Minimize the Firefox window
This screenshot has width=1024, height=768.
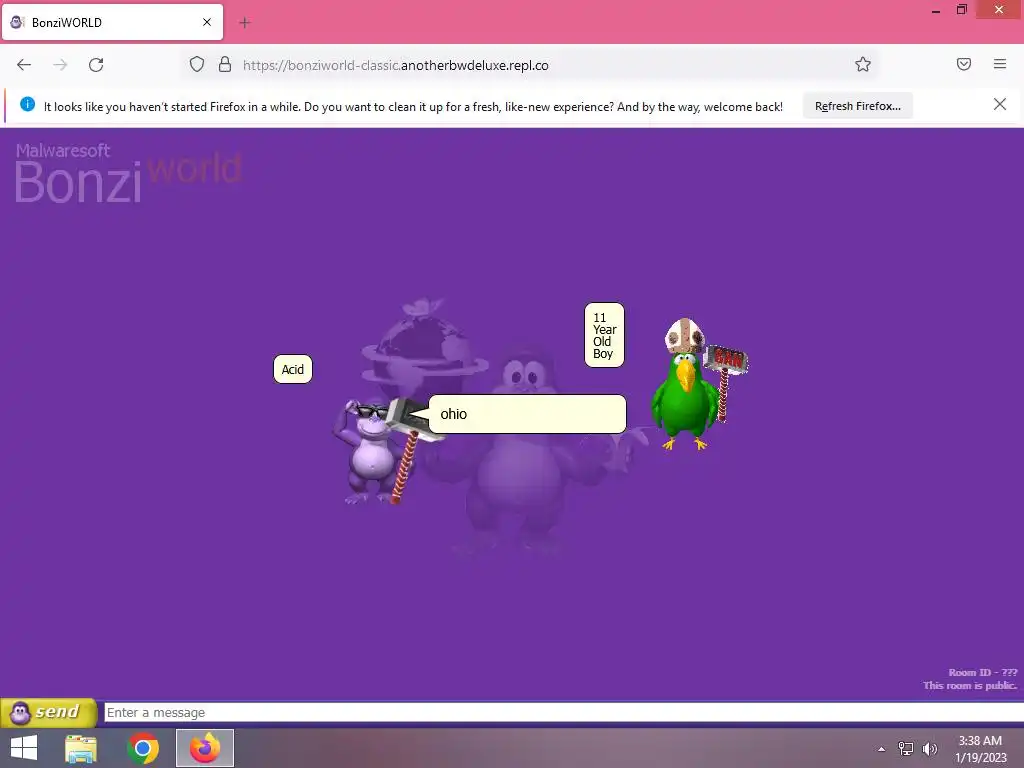[936, 10]
